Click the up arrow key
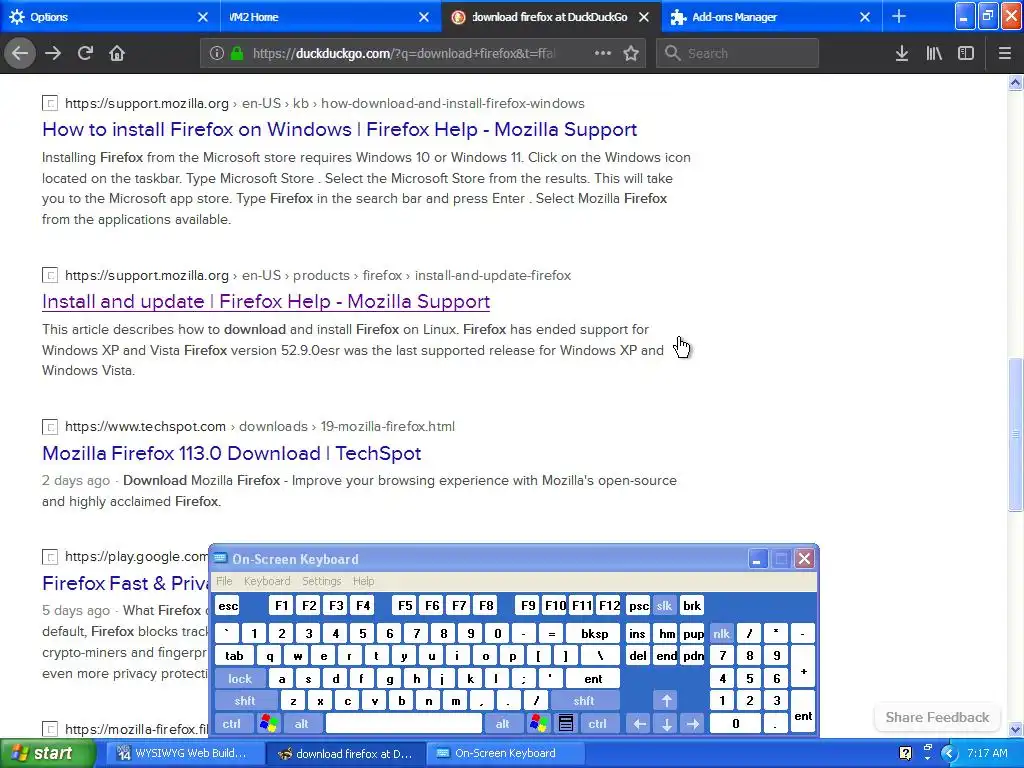This screenshot has width=1024, height=768. pos(666,701)
